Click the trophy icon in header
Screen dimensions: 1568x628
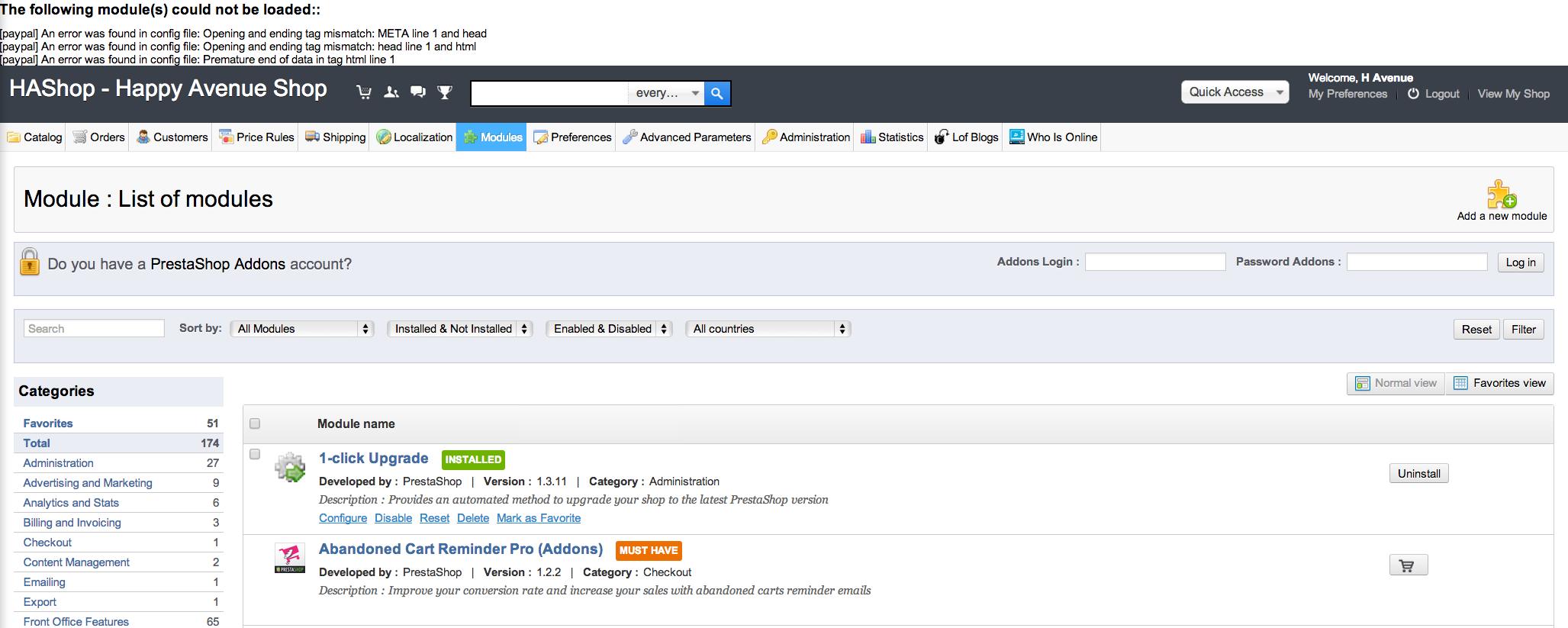pos(445,92)
